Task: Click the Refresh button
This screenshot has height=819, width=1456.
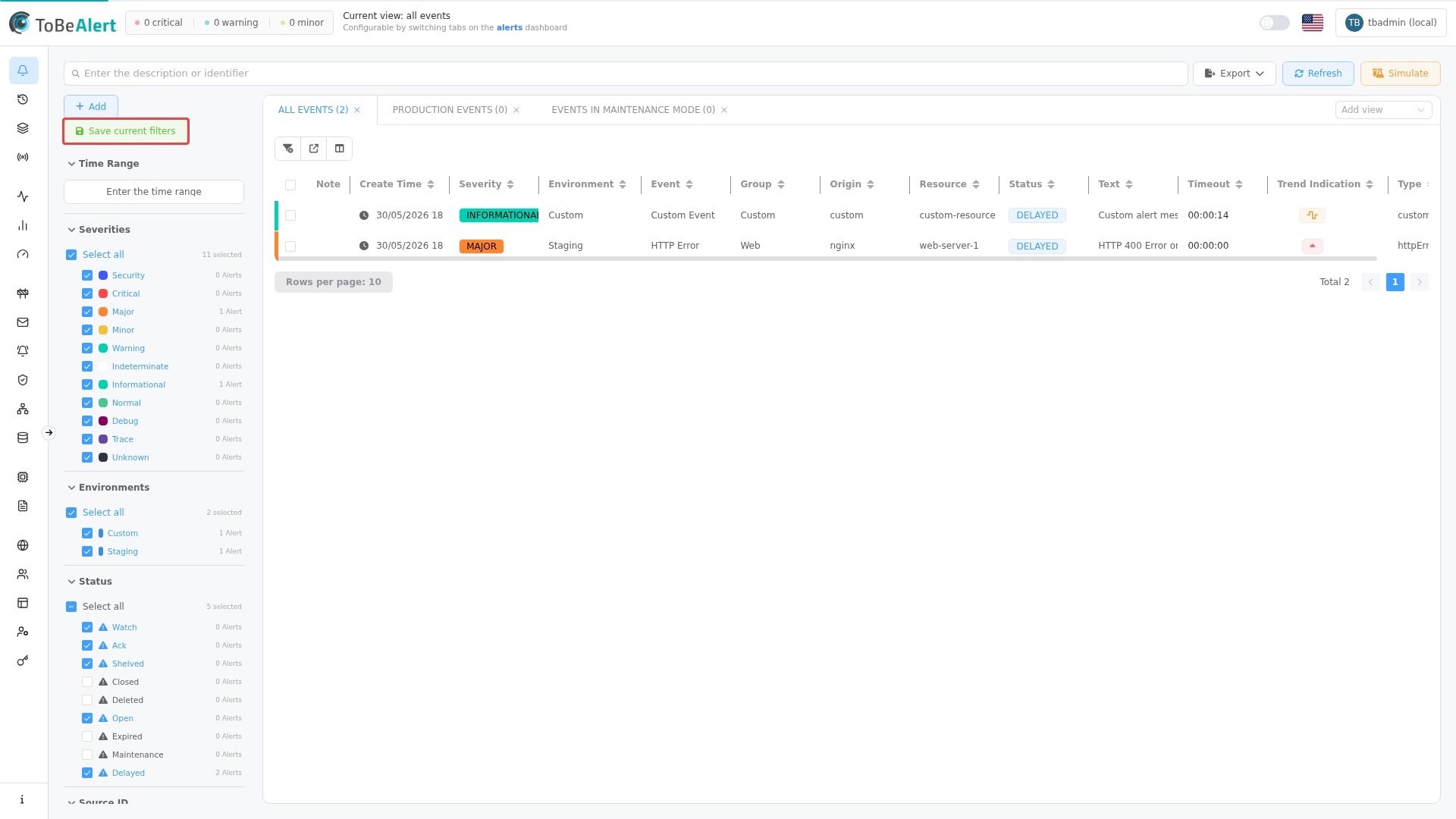Action: (x=1318, y=74)
